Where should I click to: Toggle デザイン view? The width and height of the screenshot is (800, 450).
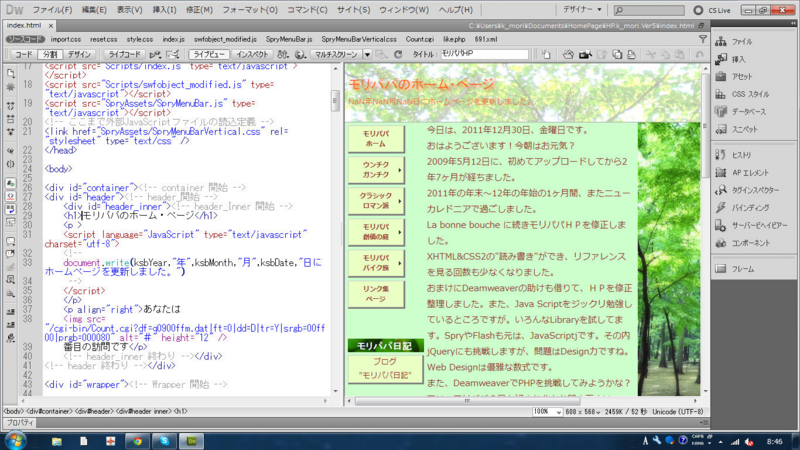pos(79,54)
